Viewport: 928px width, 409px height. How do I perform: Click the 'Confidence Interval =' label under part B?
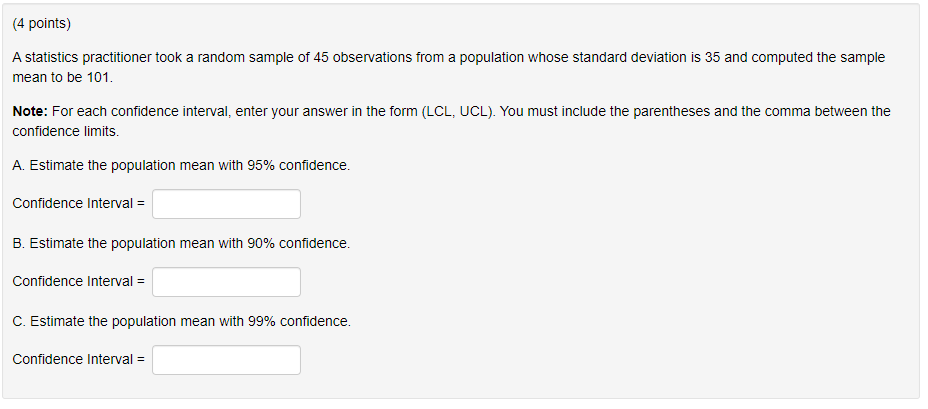coord(78,282)
